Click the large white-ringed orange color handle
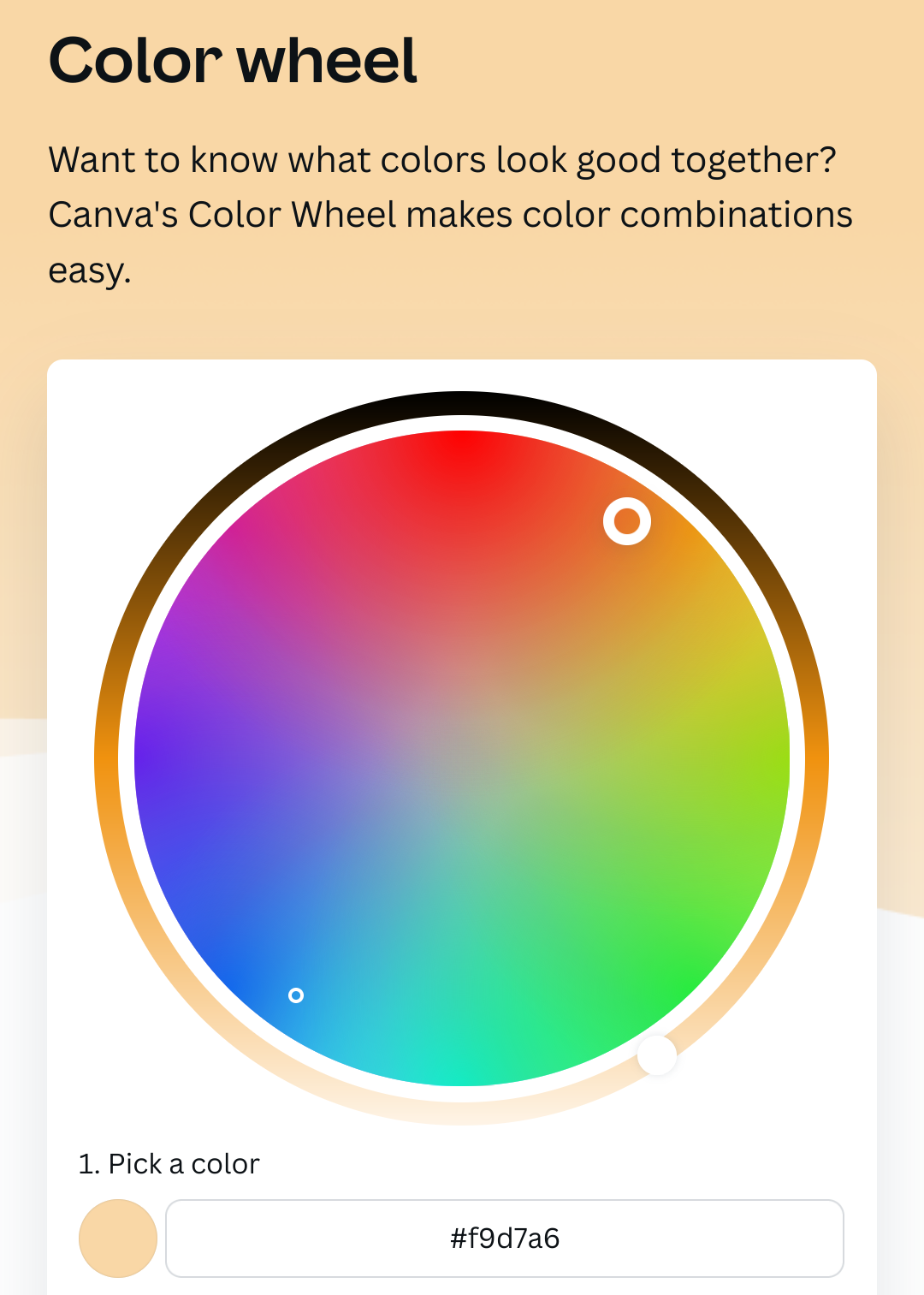924x1295 pixels. (x=627, y=521)
